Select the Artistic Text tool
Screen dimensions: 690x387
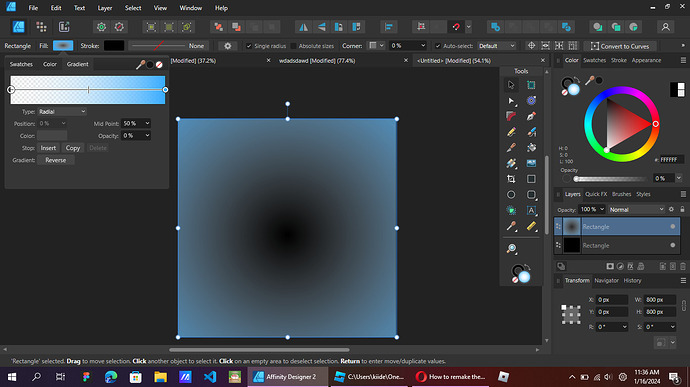[x=531, y=210]
